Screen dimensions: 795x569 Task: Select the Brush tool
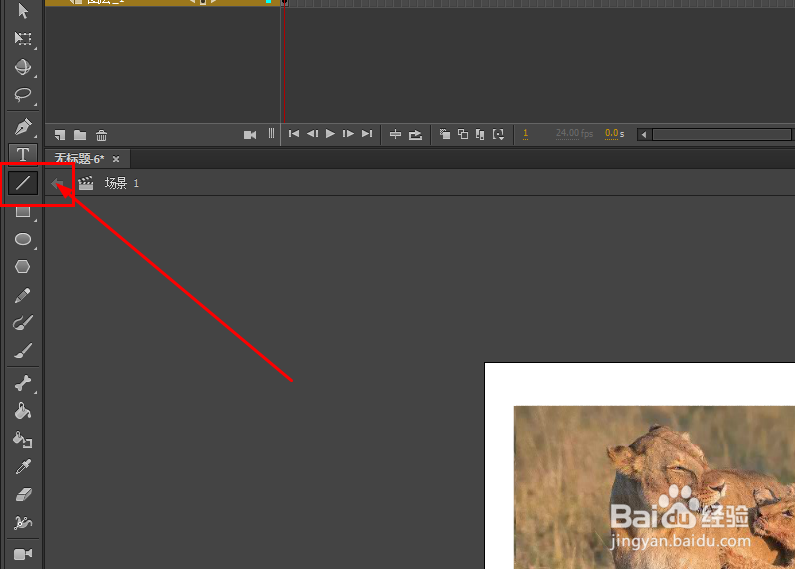pos(23,351)
